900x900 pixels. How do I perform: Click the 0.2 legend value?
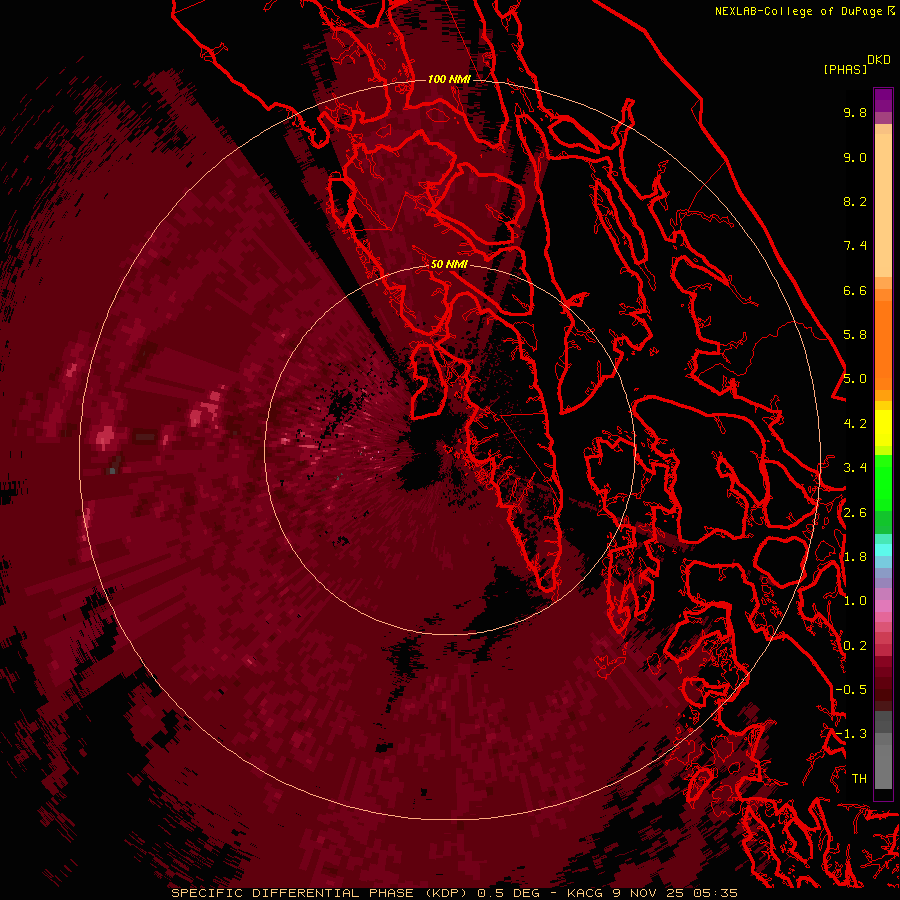pyautogui.click(x=855, y=645)
